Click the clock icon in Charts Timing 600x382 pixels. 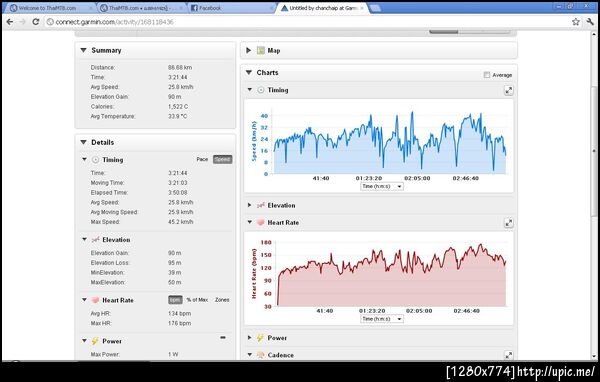coord(261,90)
